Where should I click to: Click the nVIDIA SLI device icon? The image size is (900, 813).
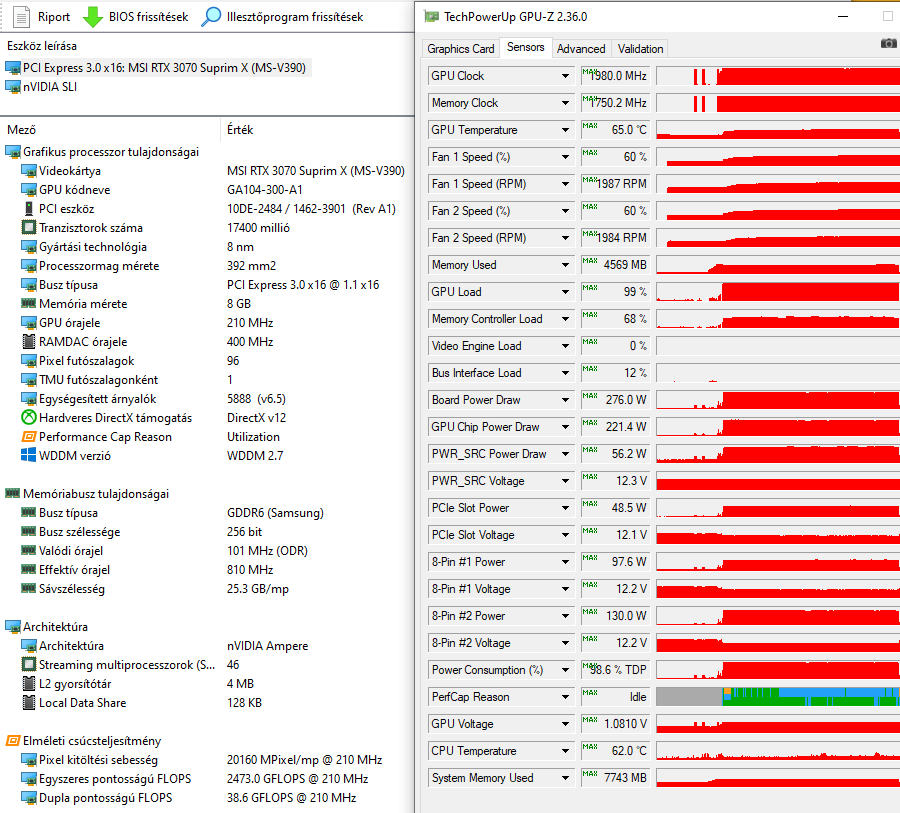13,87
